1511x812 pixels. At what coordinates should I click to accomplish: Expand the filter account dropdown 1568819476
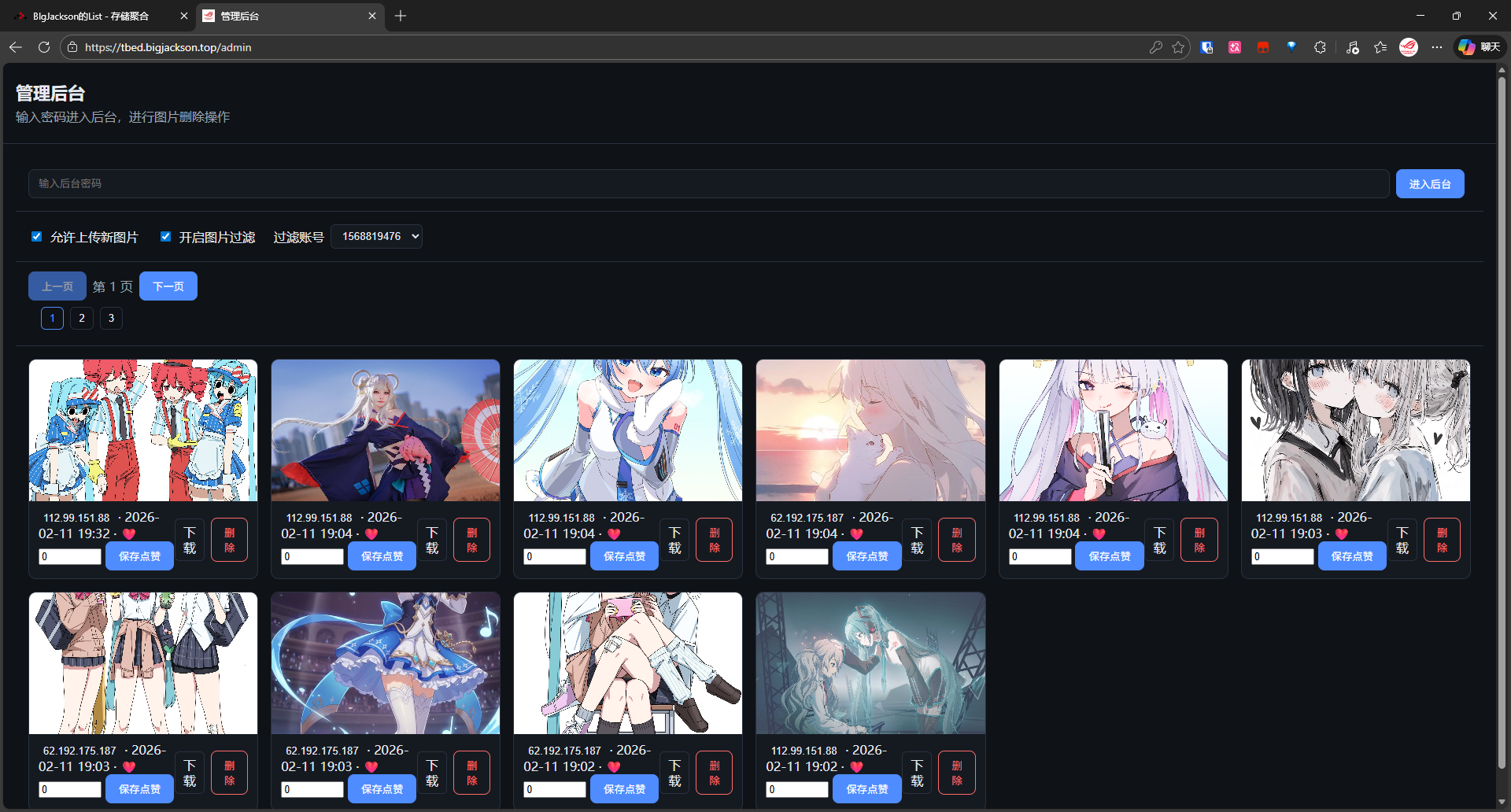(x=377, y=237)
